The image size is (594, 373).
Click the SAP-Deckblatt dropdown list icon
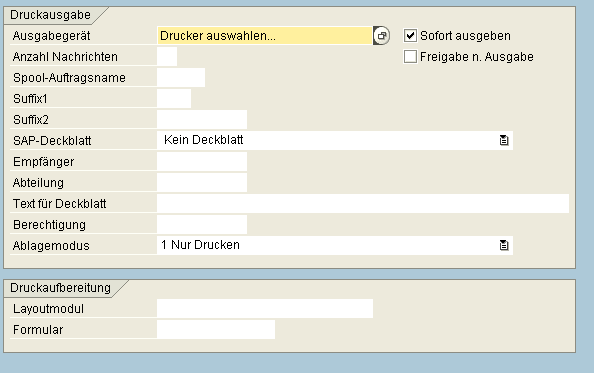pyautogui.click(x=504, y=140)
